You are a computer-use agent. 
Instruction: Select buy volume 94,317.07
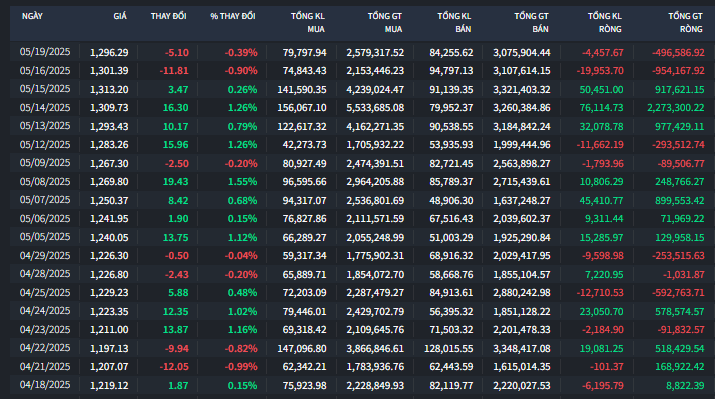[304, 200]
